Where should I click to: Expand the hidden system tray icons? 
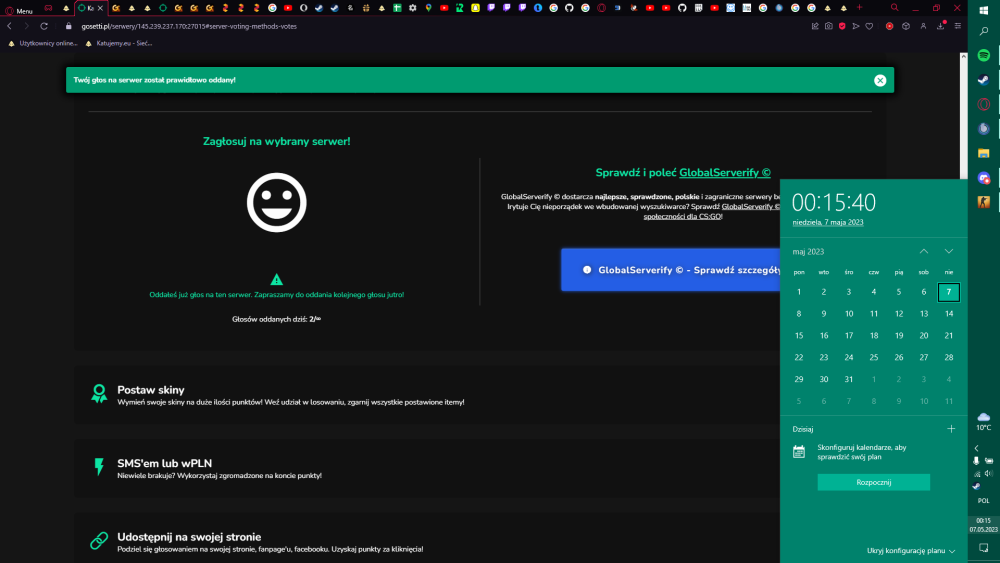(x=976, y=448)
